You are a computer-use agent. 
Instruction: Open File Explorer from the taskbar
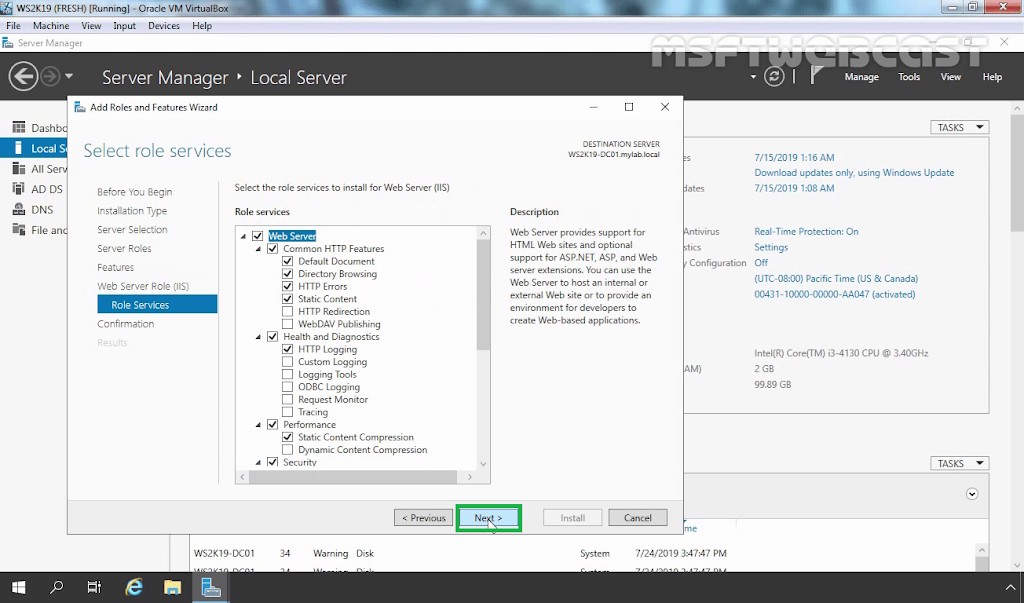tap(172, 587)
